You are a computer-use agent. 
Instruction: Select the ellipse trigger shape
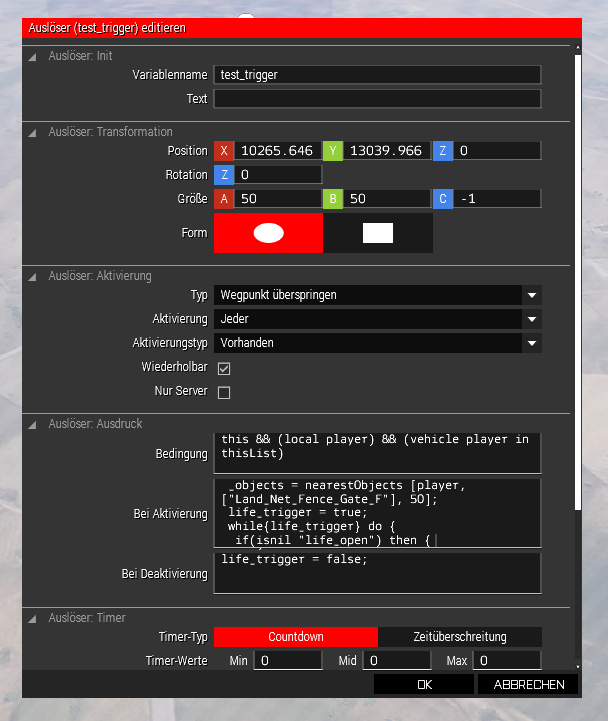[268, 233]
